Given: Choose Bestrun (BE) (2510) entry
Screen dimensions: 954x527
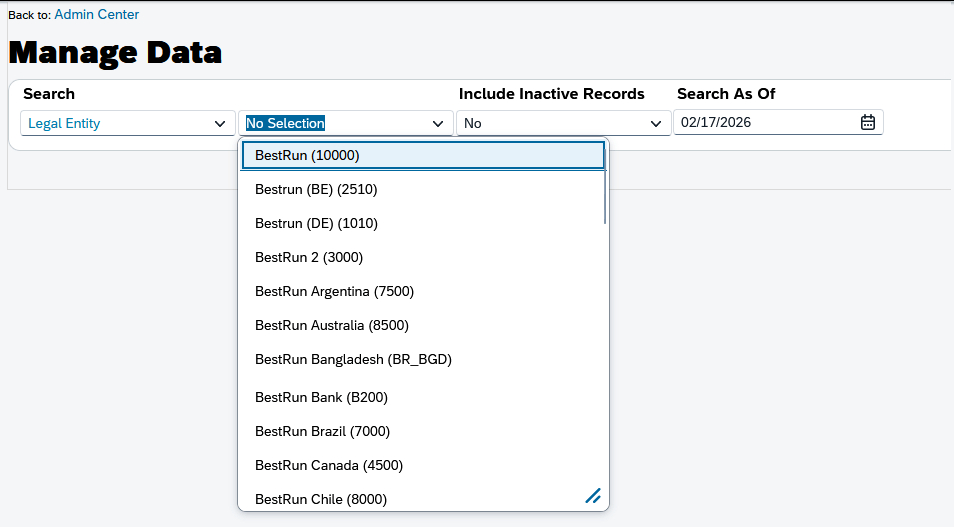Looking at the screenshot, I should [x=423, y=189].
